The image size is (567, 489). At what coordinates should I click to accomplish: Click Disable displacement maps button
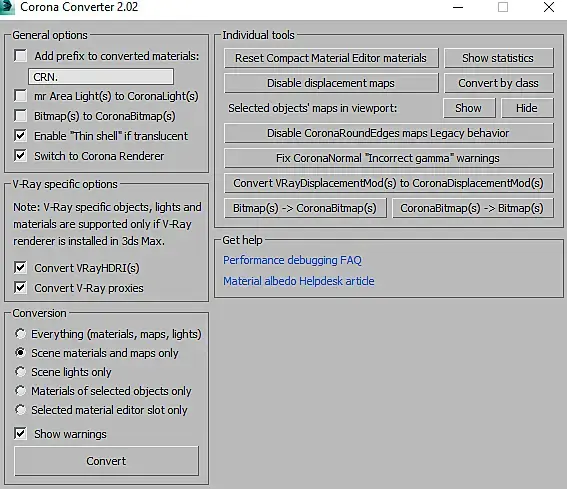click(x=331, y=83)
